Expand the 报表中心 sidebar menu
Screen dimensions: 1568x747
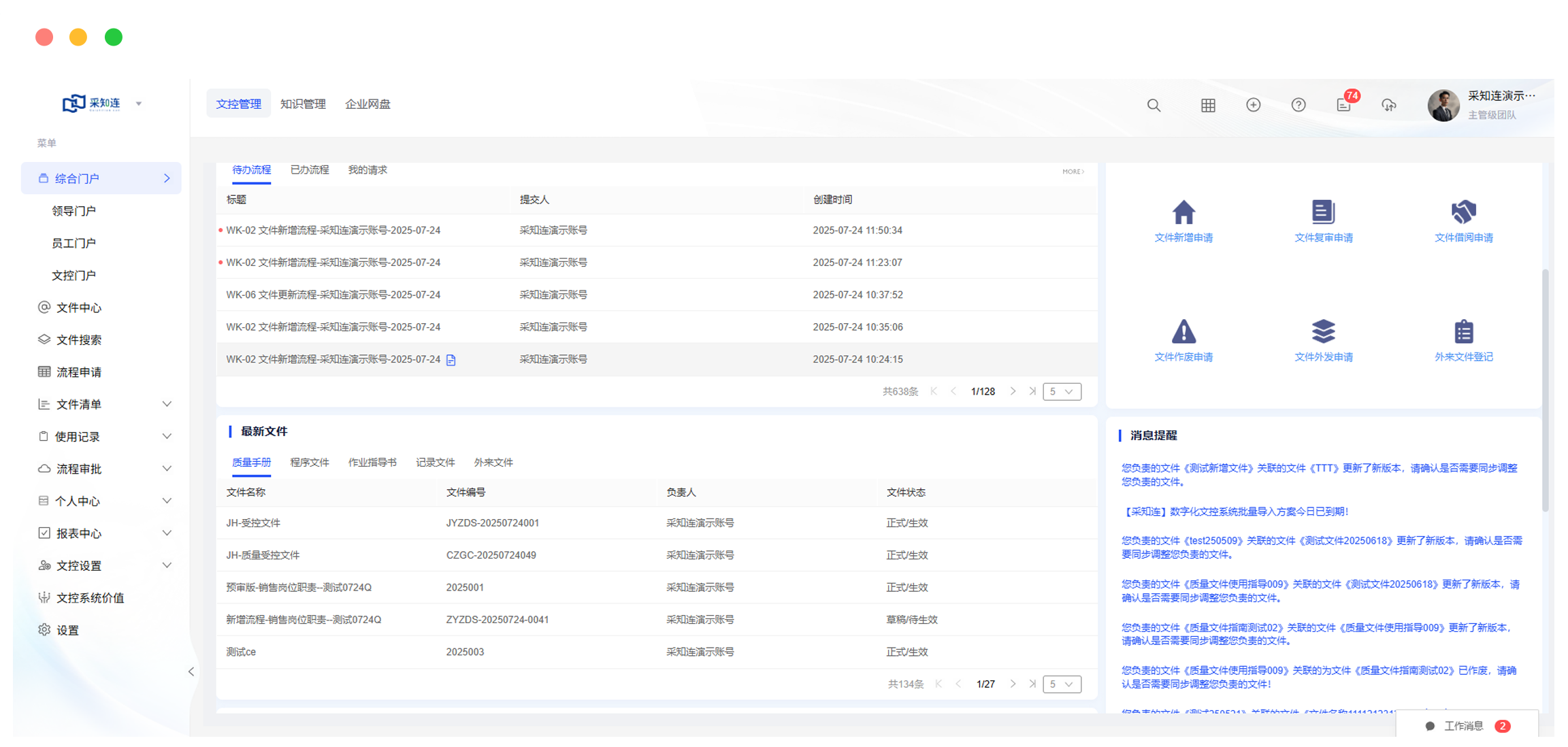[x=167, y=533]
